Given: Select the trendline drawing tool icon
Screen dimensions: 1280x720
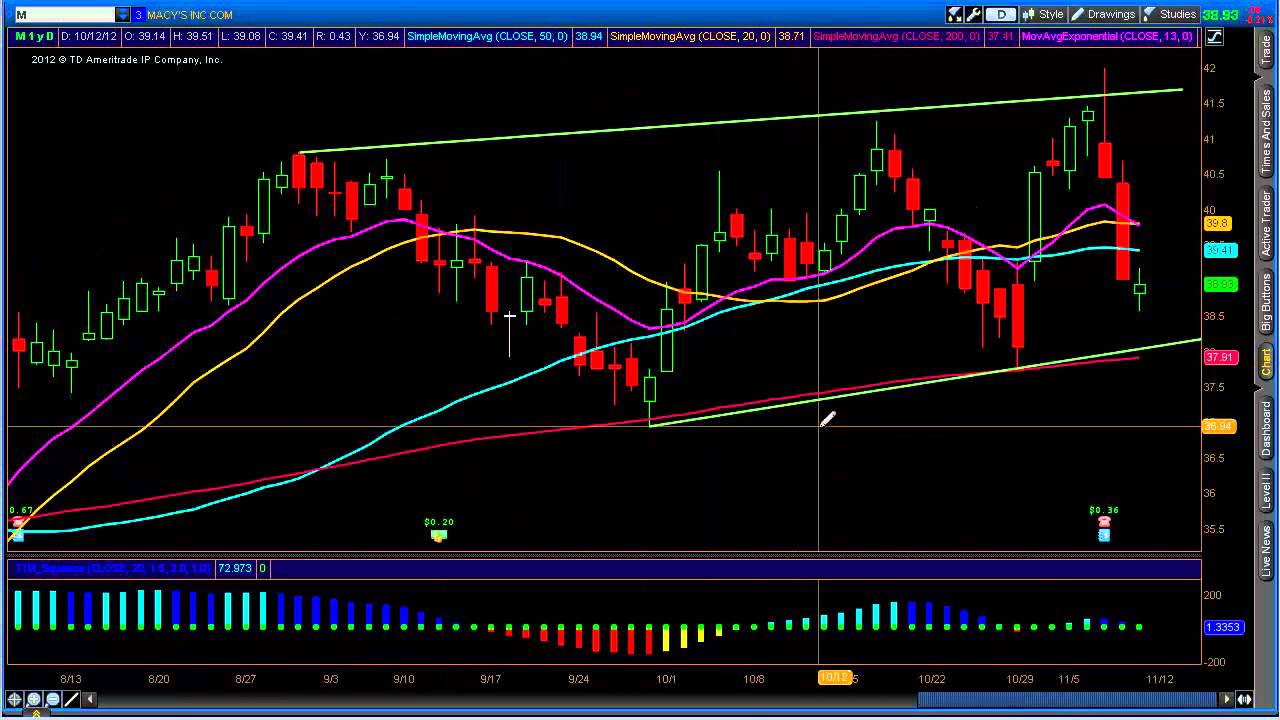Looking at the screenshot, I should [x=72, y=700].
